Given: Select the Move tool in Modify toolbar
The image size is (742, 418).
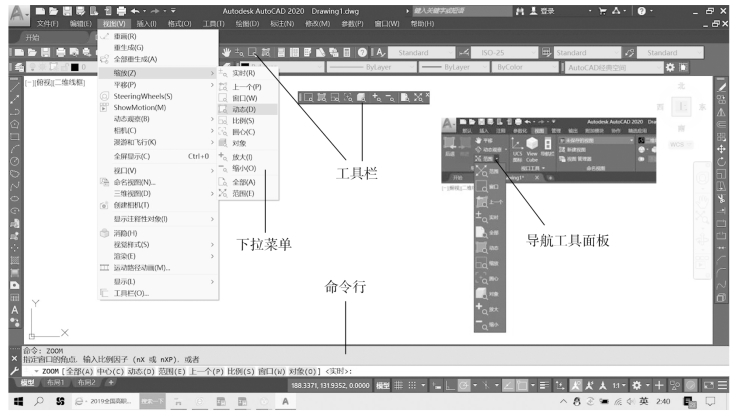Looking at the screenshot, I should [721, 149].
